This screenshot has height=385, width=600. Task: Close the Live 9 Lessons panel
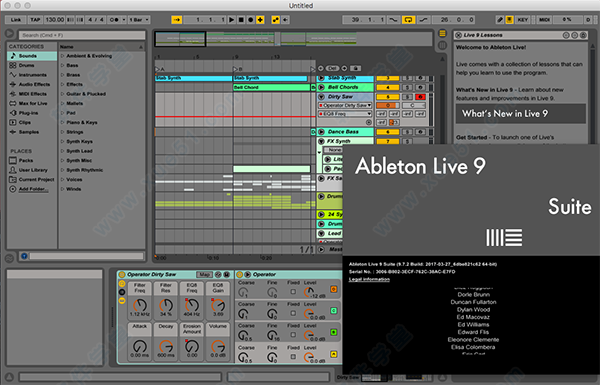pyautogui.click(x=458, y=35)
